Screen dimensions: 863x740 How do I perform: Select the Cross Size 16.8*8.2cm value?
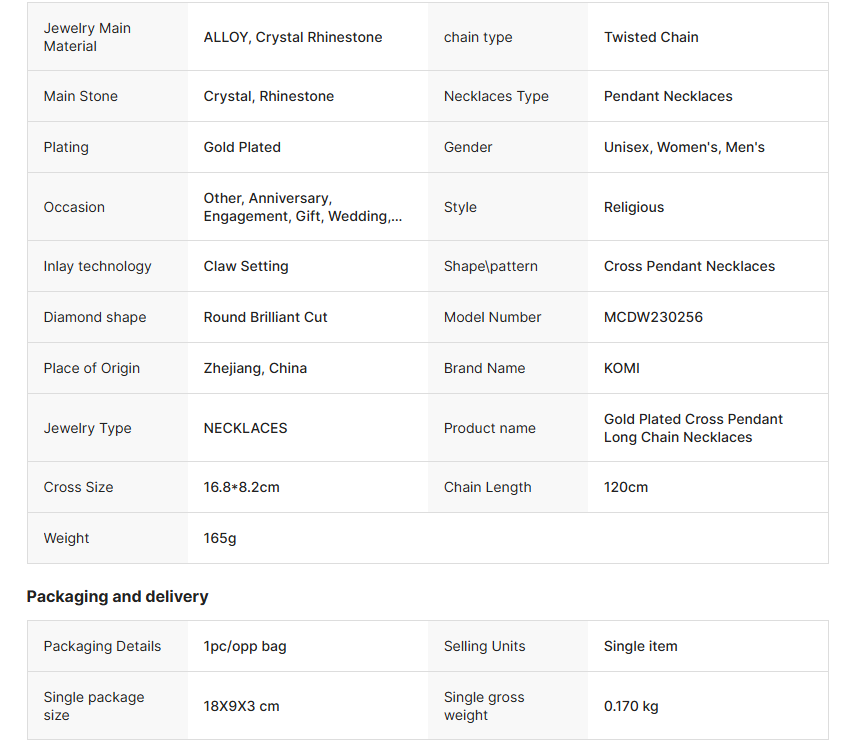point(241,487)
